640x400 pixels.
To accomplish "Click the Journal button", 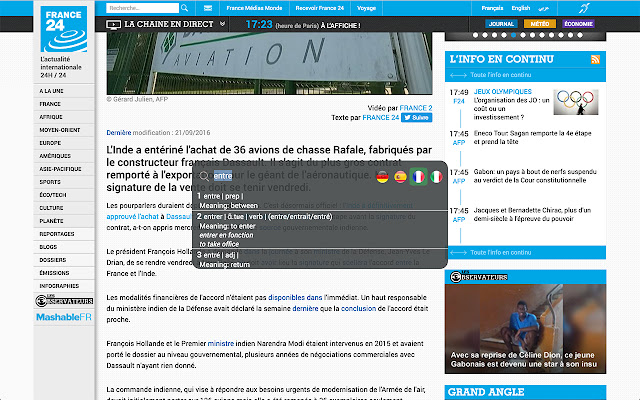I will tap(501, 24).
